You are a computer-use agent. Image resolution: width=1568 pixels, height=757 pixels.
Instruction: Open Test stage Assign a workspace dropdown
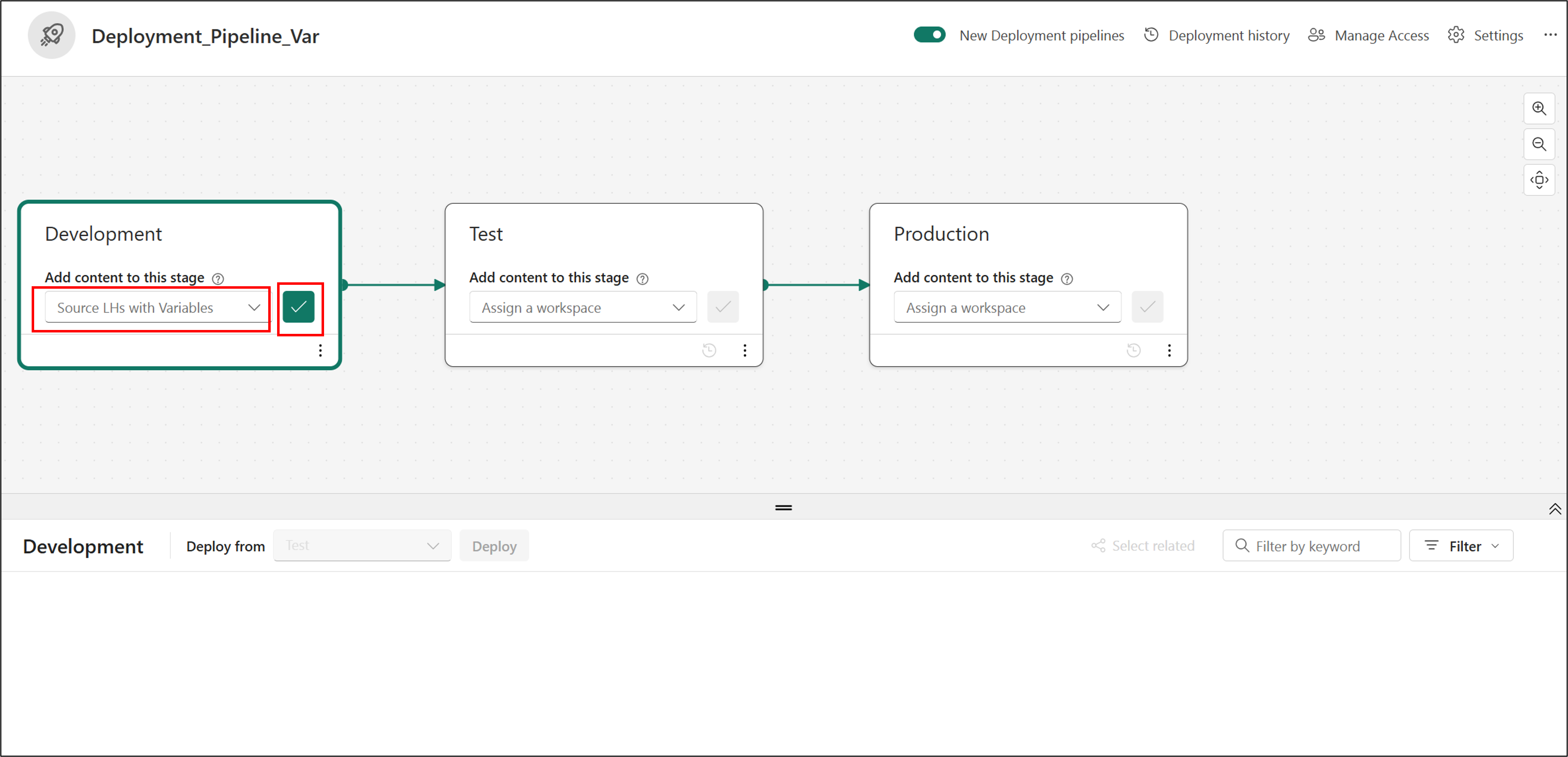(x=583, y=308)
